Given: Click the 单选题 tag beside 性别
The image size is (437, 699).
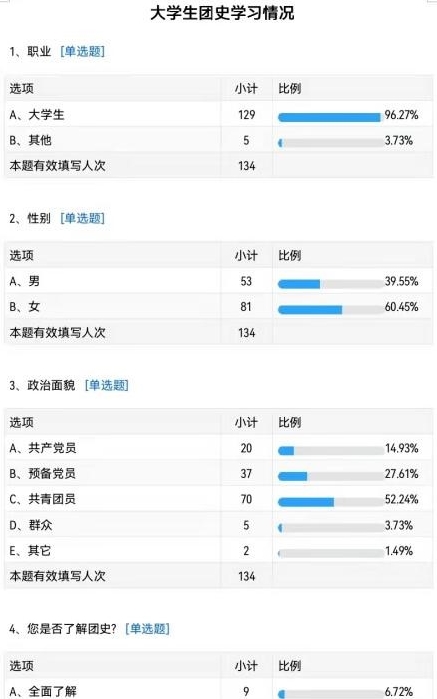Looking at the screenshot, I should (x=82, y=218).
